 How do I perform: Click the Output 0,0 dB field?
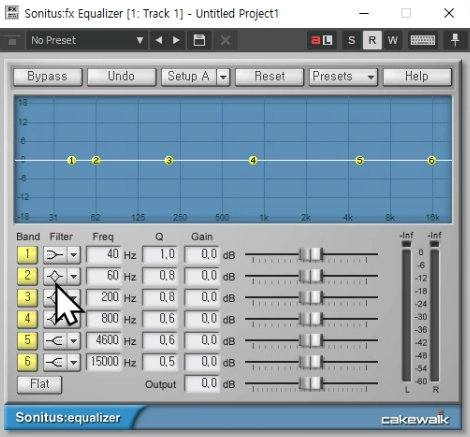point(202,384)
